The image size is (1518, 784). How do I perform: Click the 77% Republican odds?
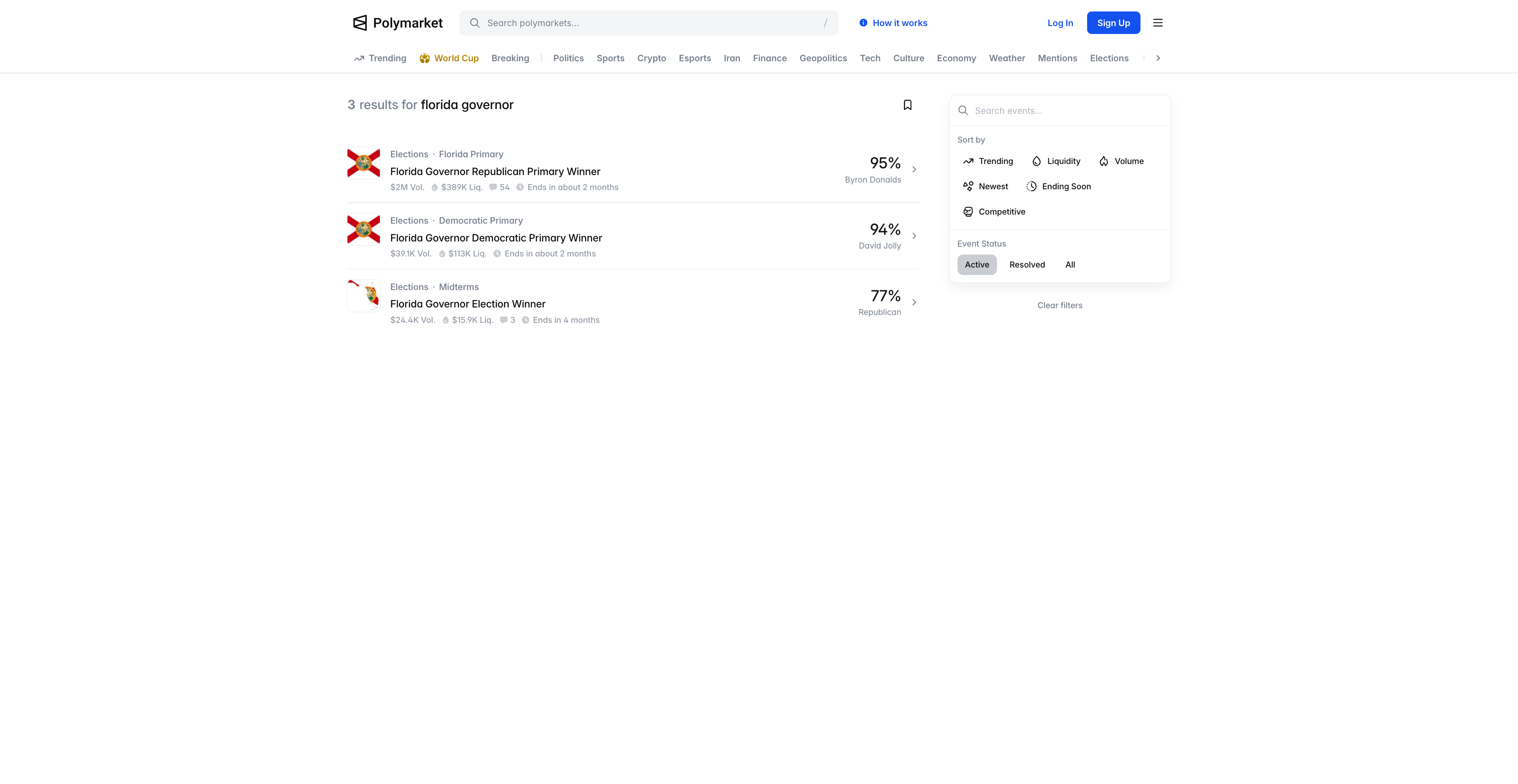(879, 303)
